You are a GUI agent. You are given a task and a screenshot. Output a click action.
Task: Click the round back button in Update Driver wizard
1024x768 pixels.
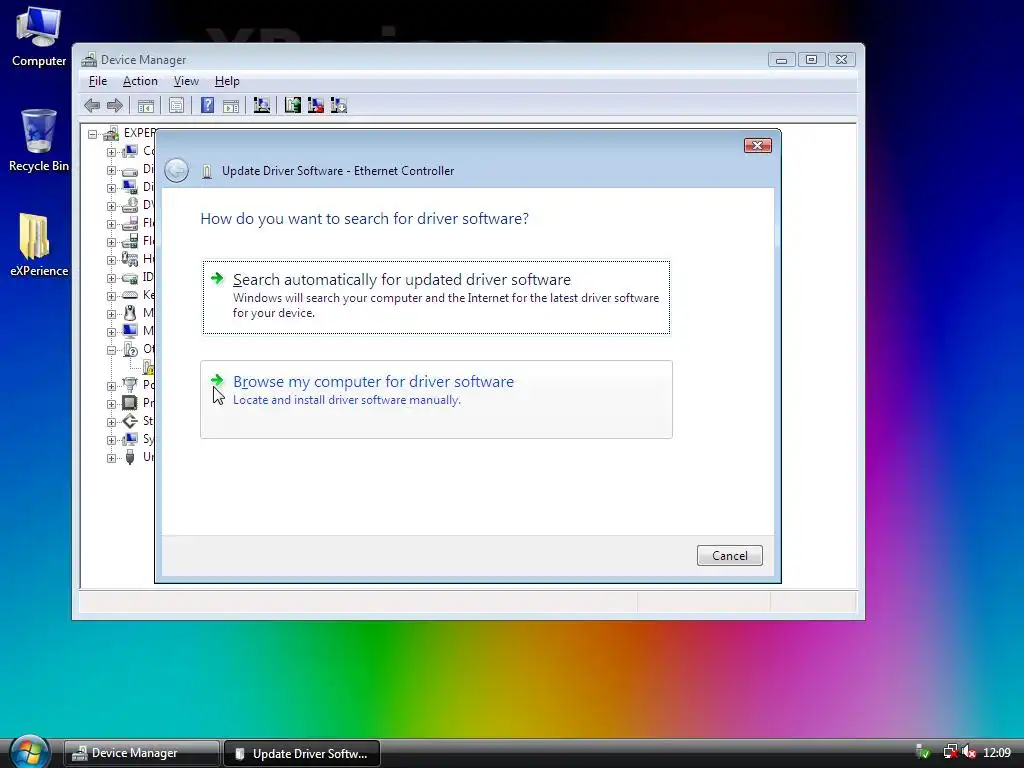176,170
